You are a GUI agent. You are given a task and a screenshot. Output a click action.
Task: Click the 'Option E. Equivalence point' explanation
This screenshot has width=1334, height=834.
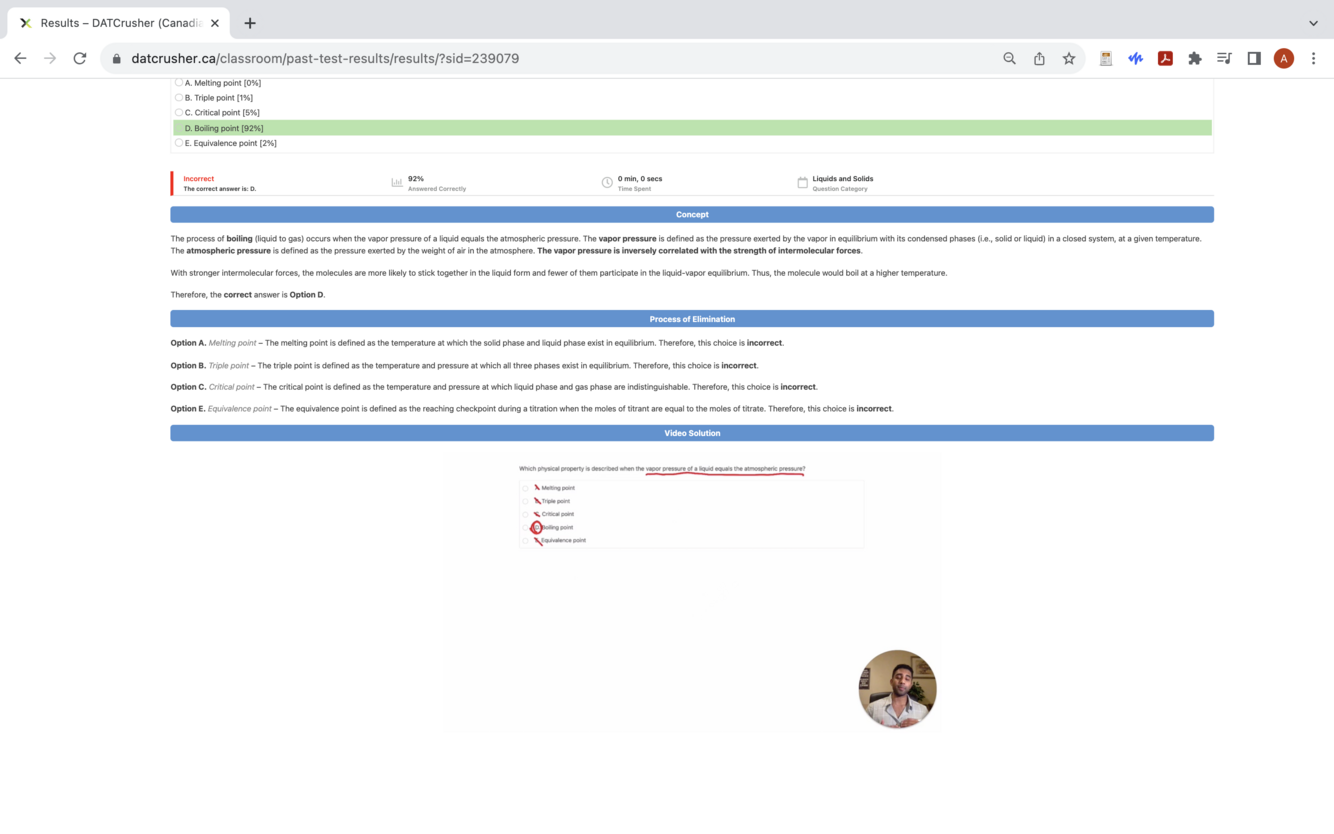tap(532, 409)
